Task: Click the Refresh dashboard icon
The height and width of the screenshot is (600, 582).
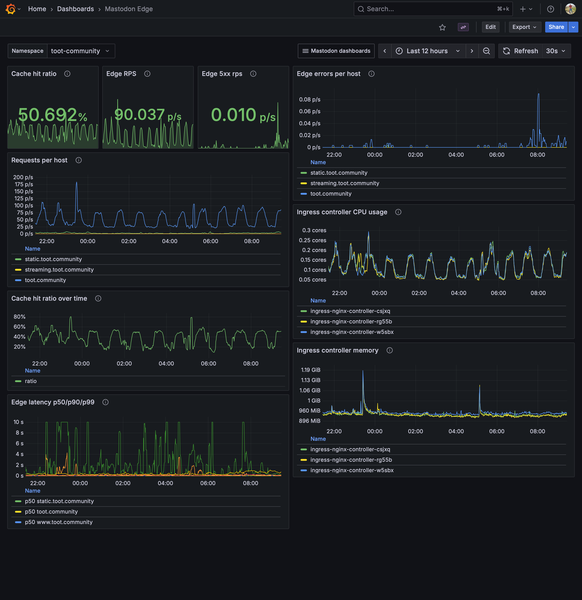Action: [x=506, y=51]
